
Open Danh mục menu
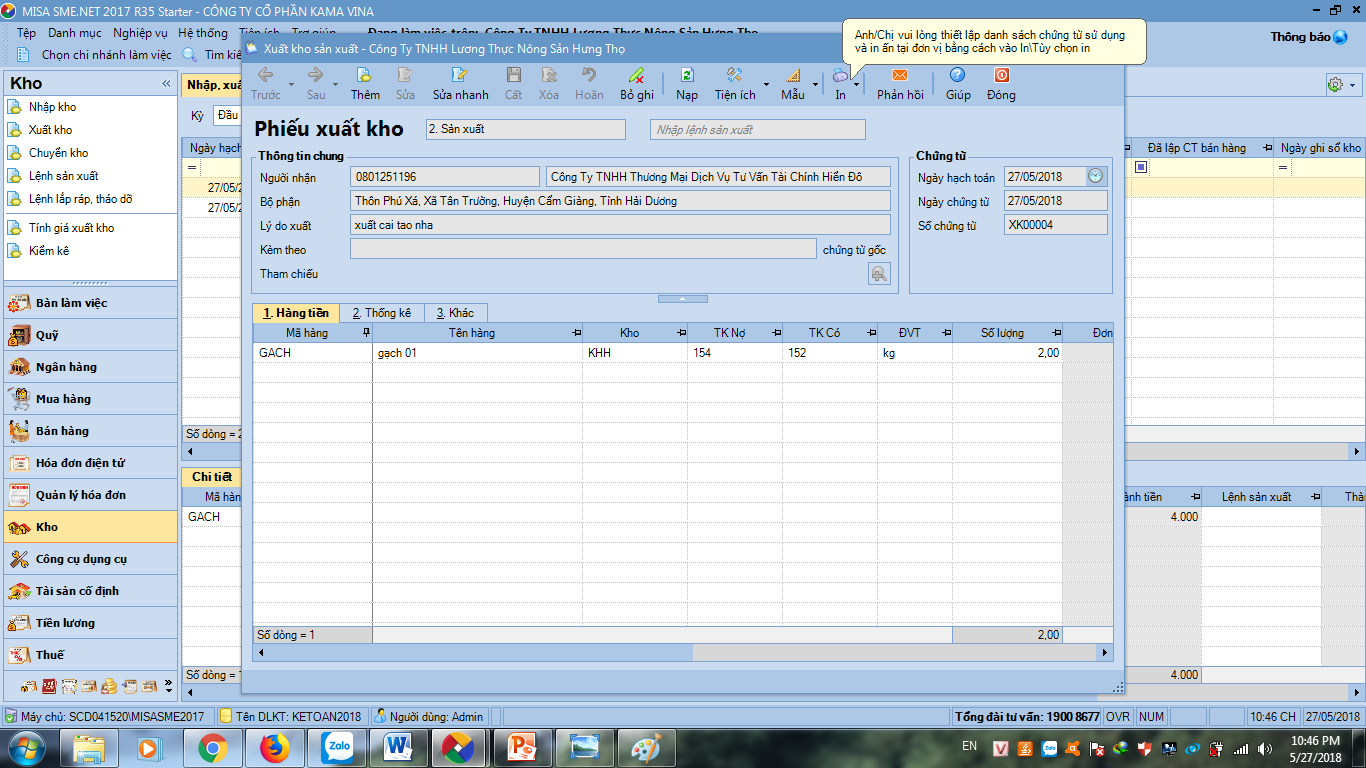(x=75, y=33)
